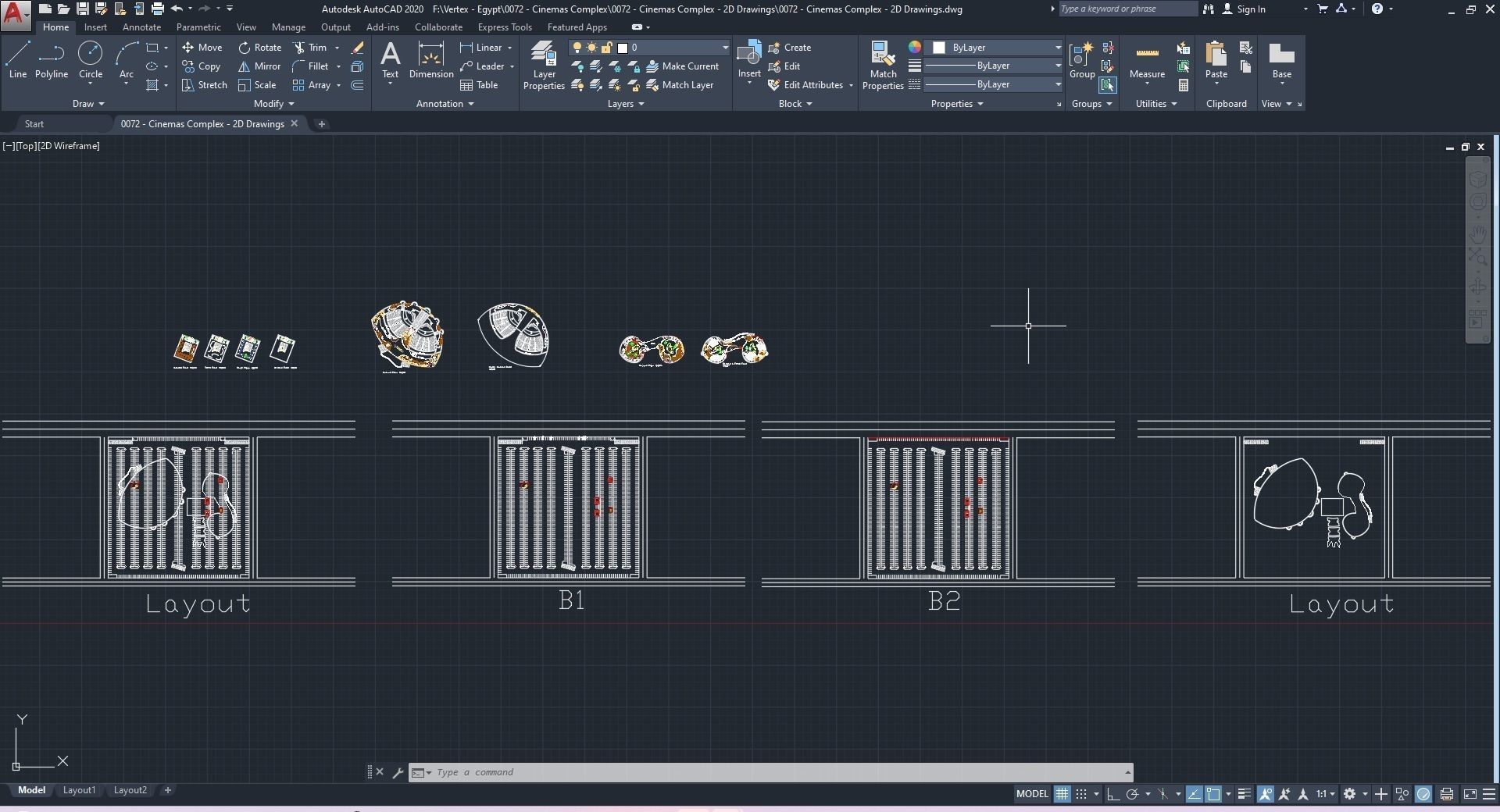Toggle polar tracking in status bar
The image size is (1500, 812).
[1132, 794]
